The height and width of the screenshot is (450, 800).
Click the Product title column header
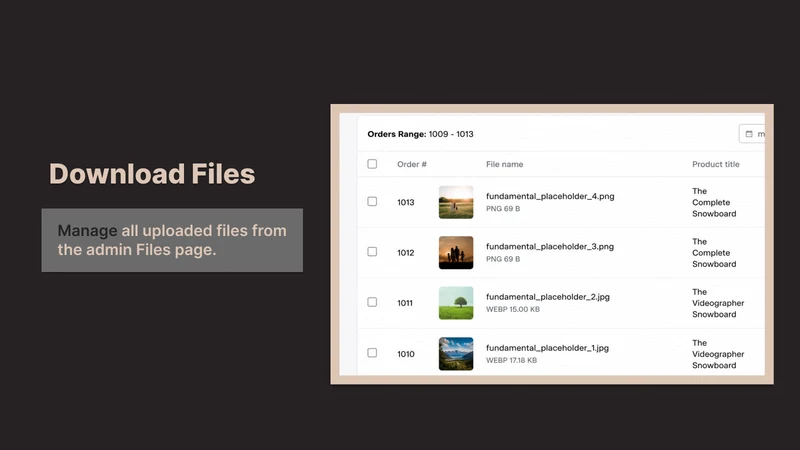pyautogui.click(x=715, y=164)
